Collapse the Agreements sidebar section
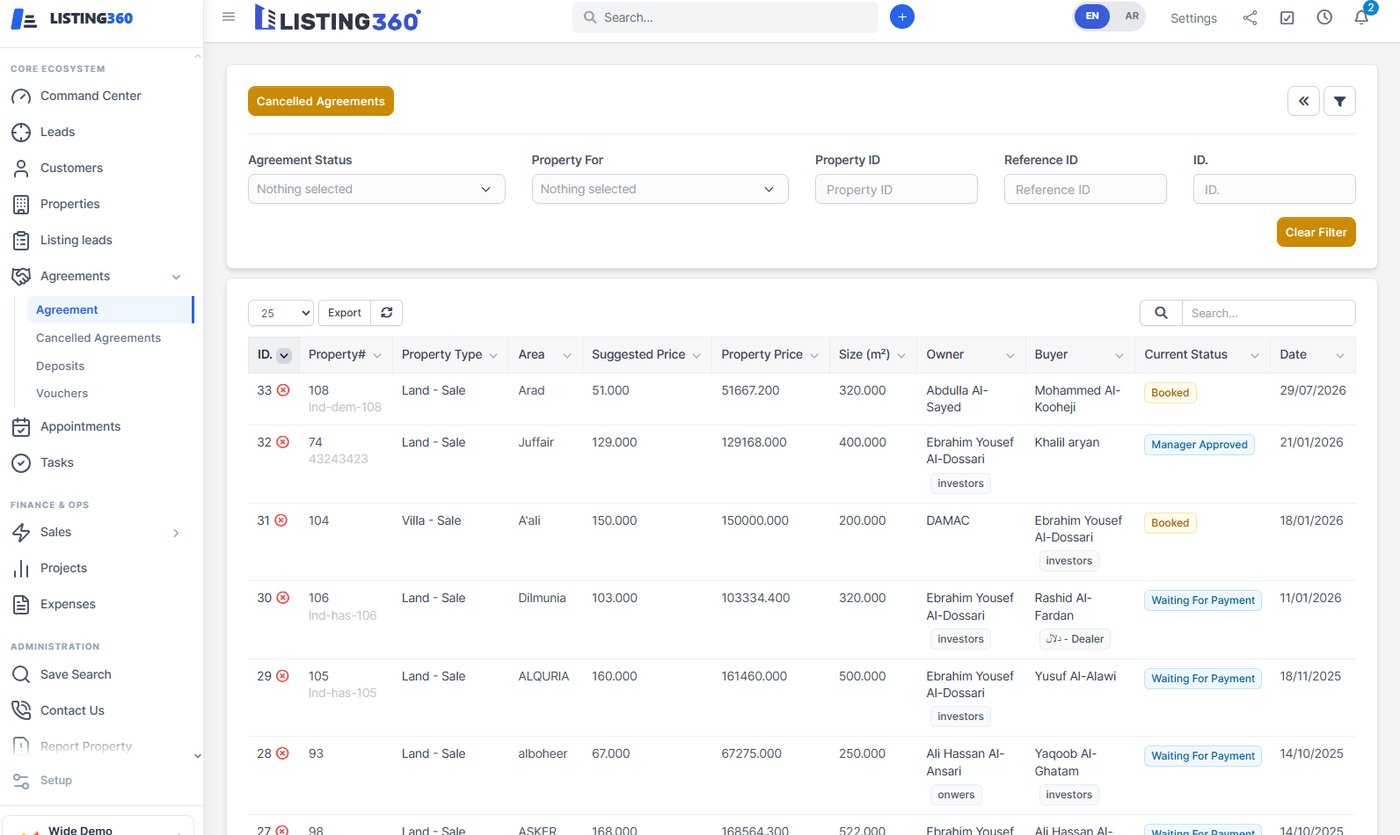This screenshot has width=1400, height=835. click(x=176, y=277)
